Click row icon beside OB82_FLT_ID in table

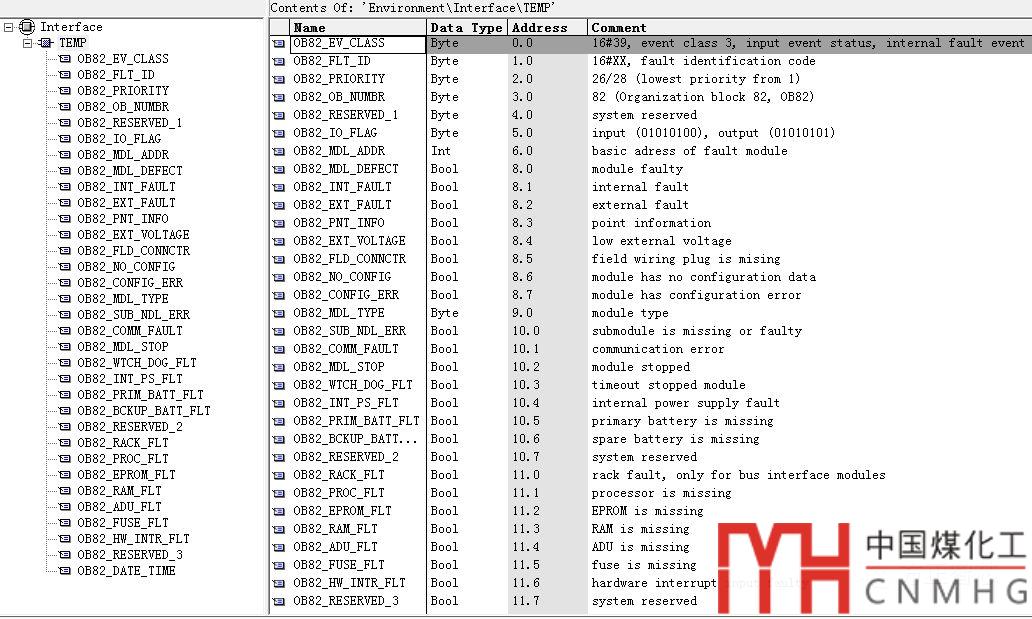point(279,61)
